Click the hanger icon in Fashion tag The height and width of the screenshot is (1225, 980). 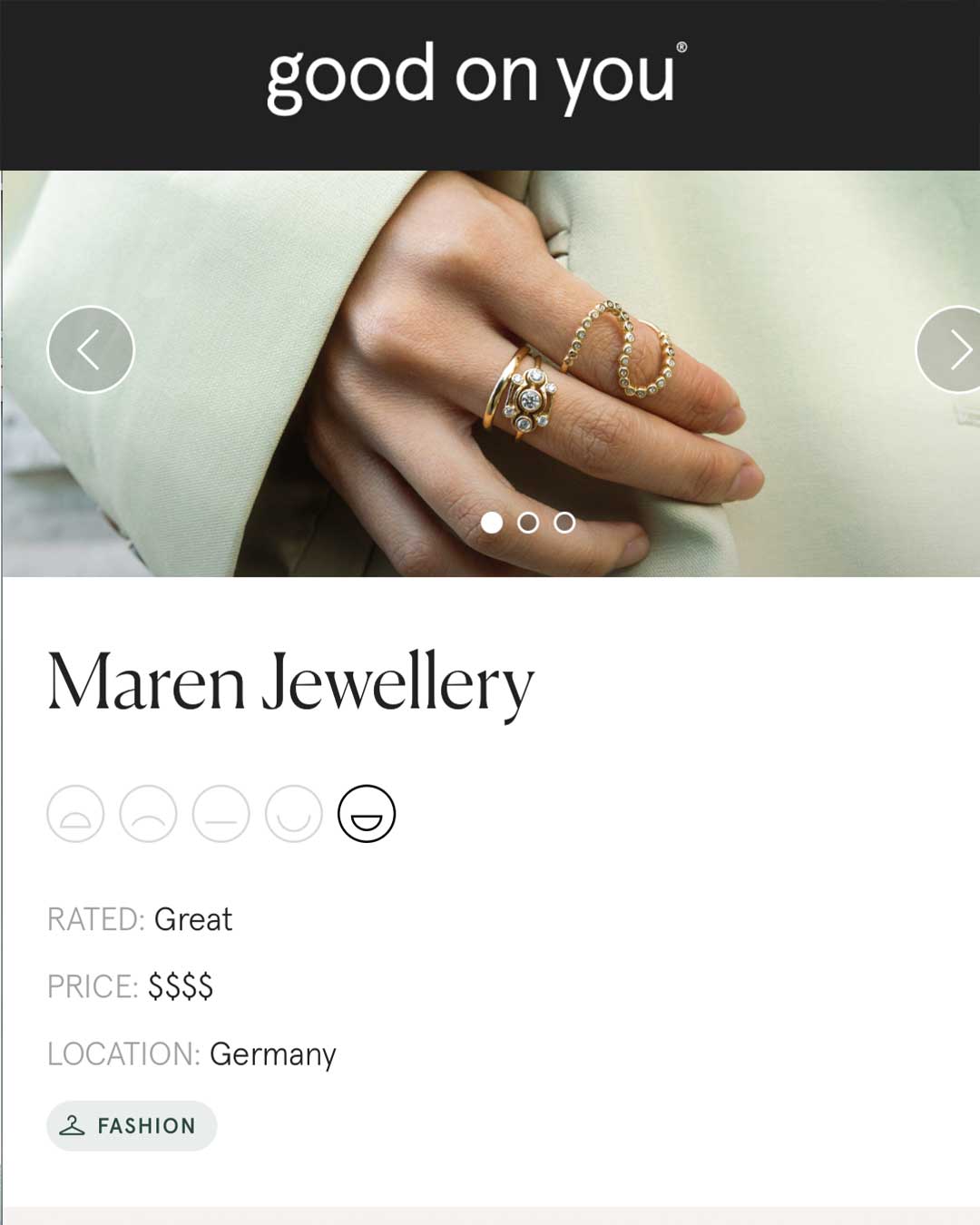(72, 1126)
